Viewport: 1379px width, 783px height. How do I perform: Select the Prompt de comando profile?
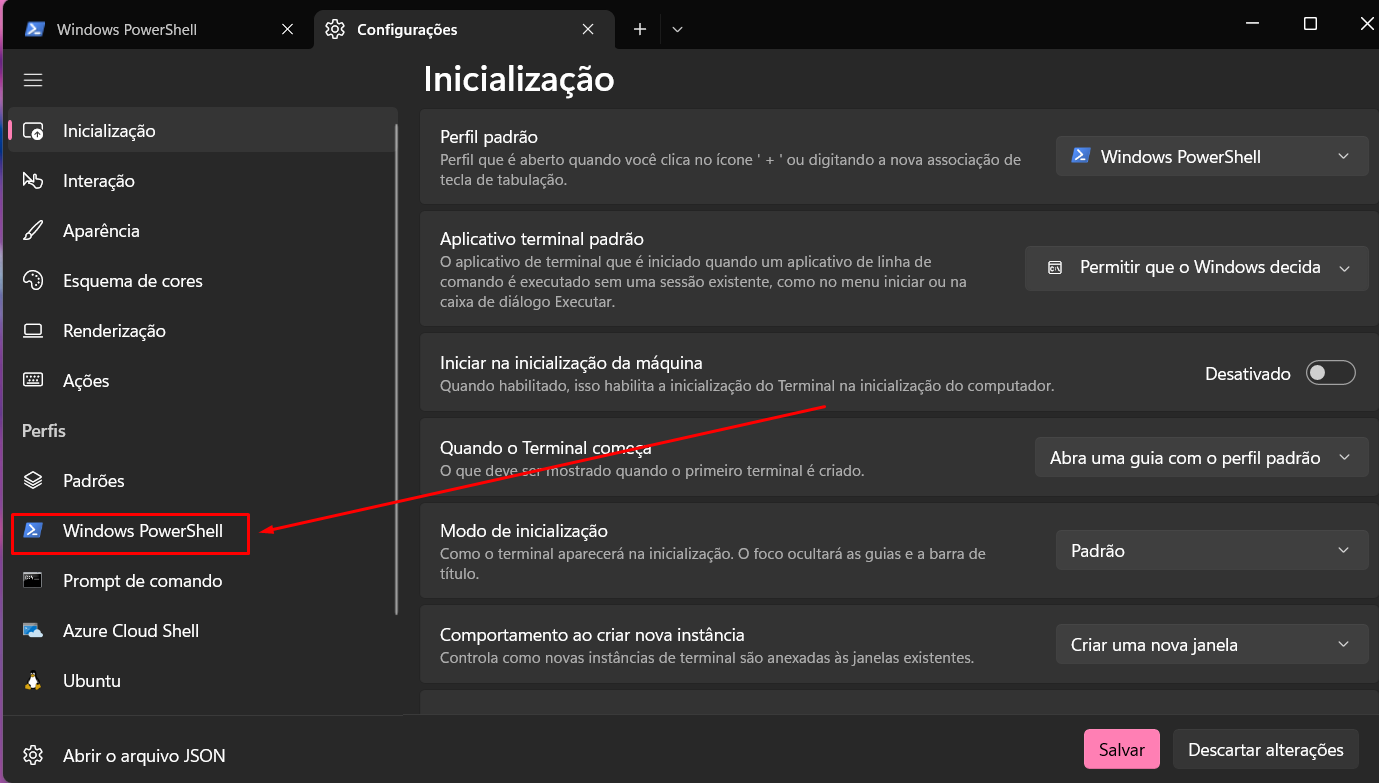point(202,581)
